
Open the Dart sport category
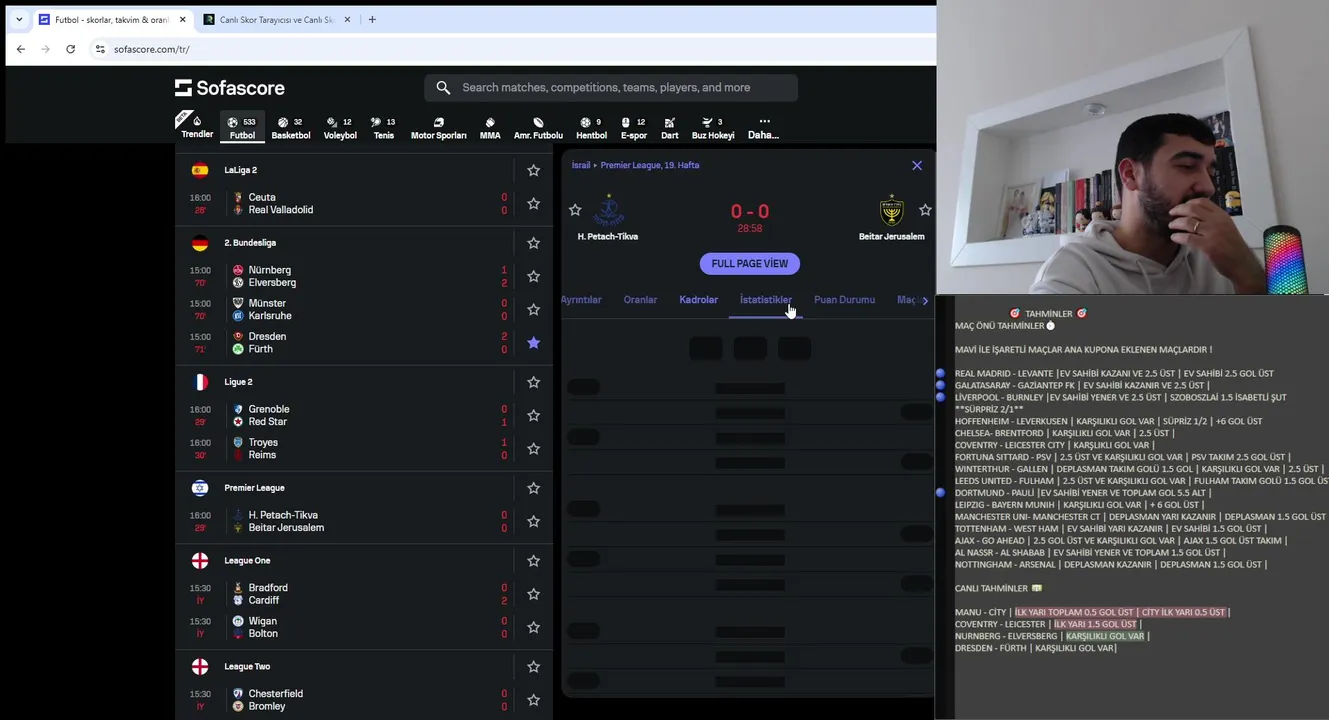pos(669,127)
